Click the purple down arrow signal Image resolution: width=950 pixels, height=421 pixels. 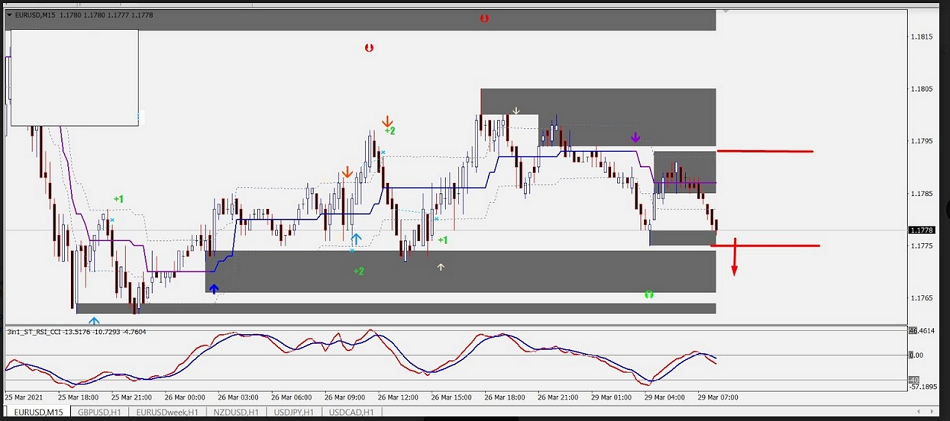[x=635, y=137]
